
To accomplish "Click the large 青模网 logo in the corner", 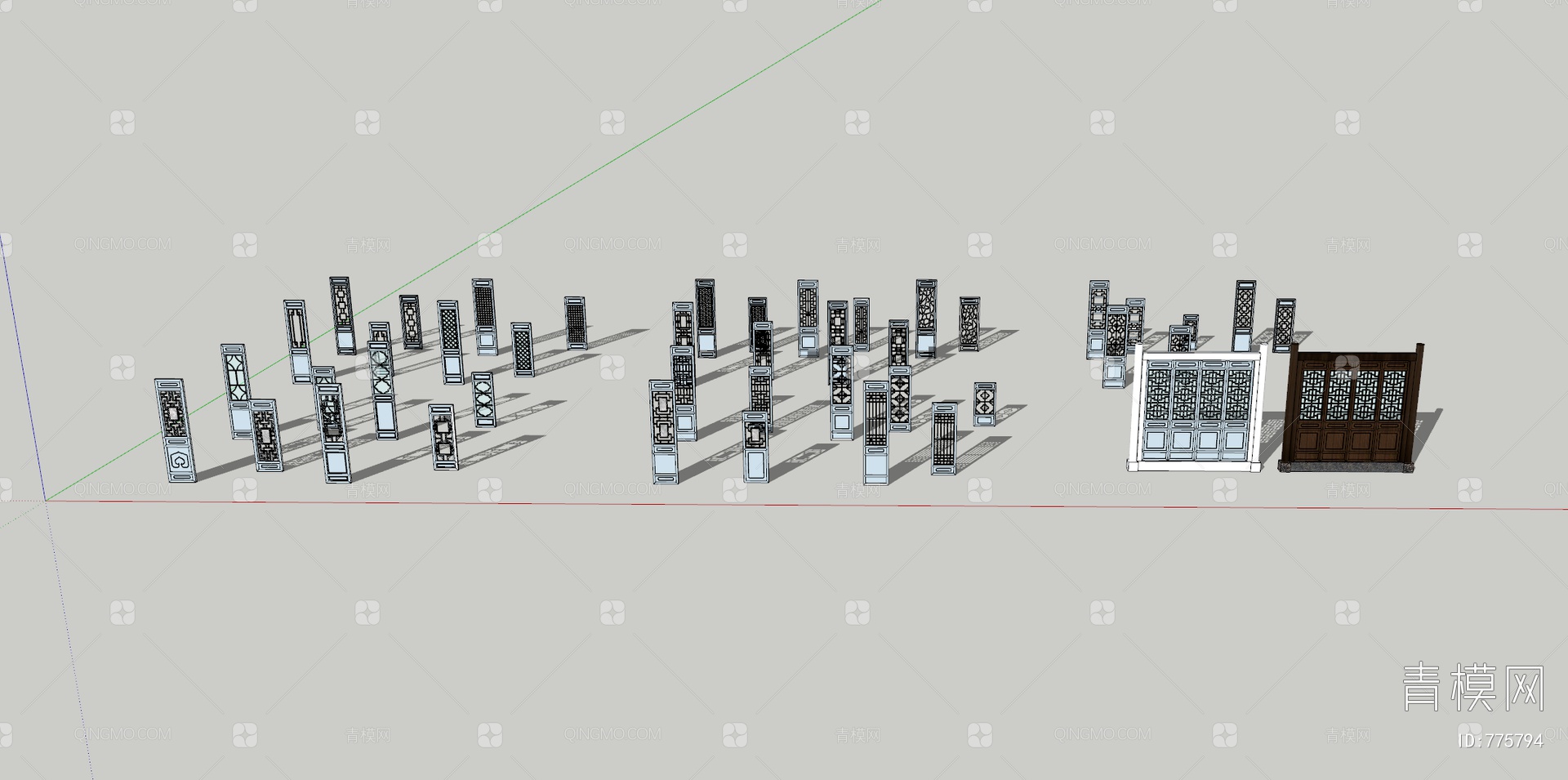I will 1472,687.
